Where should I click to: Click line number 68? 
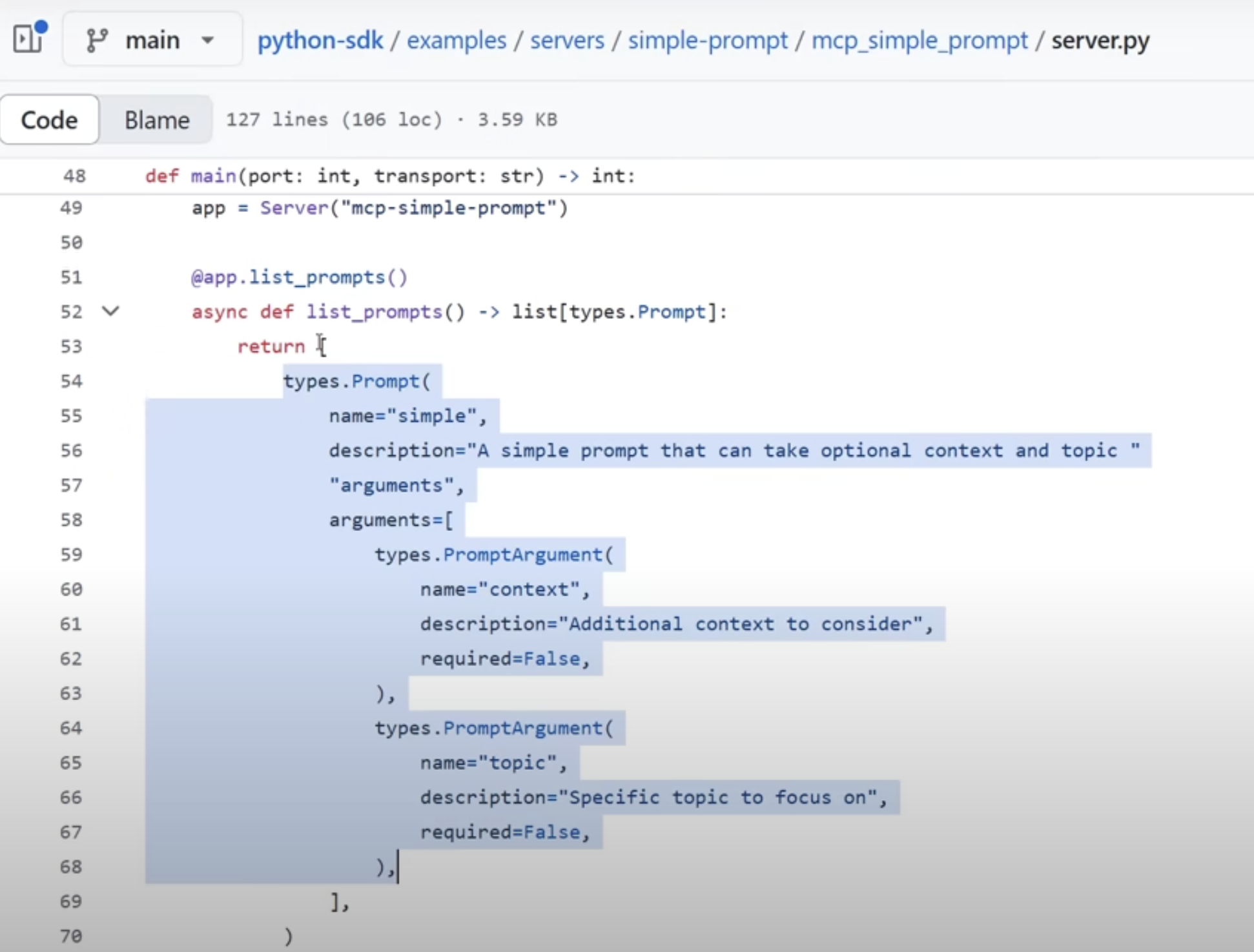[71, 866]
